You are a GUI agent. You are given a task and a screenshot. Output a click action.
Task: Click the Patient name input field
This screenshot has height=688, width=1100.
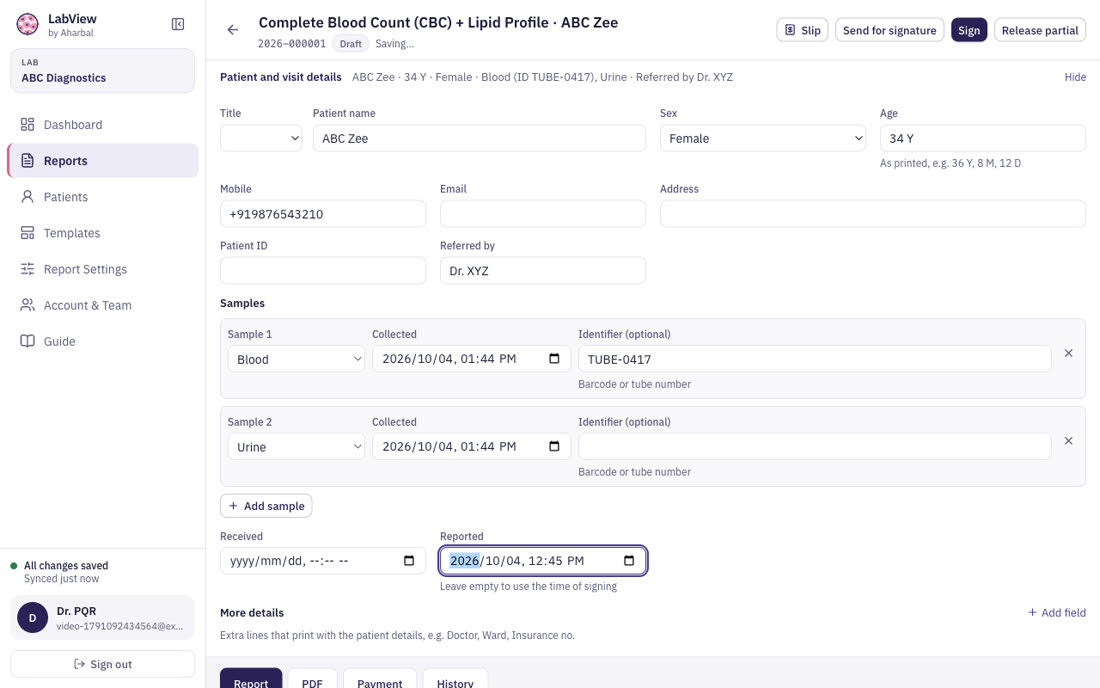pos(479,138)
